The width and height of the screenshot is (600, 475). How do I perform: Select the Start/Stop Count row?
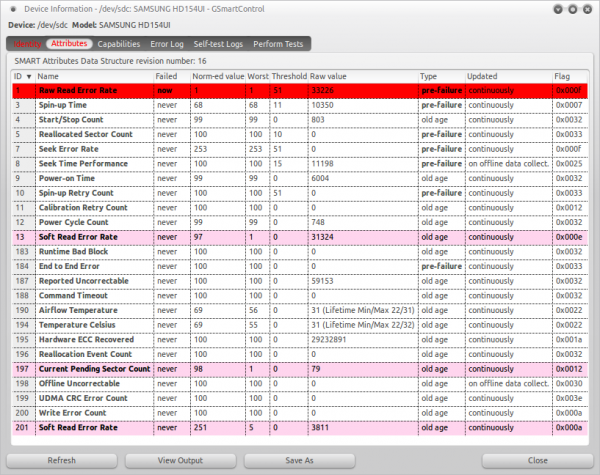[x=300, y=120]
